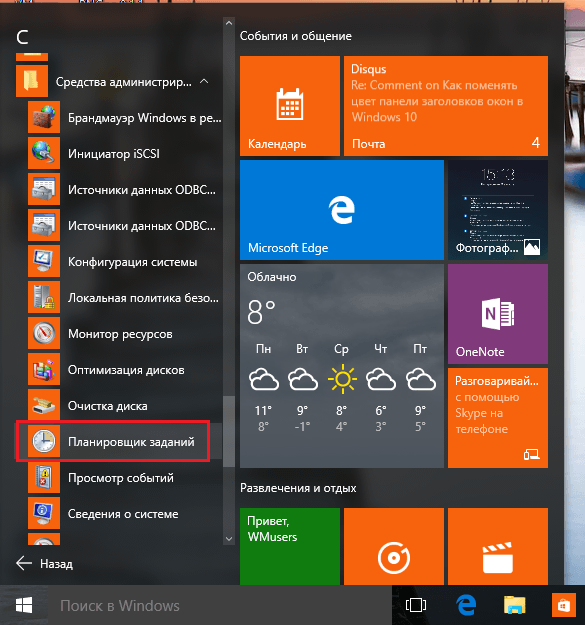The height and width of the screenshot is (625, 585).
Task: Click the Windows Start button
Action: (x=24, y=605)
